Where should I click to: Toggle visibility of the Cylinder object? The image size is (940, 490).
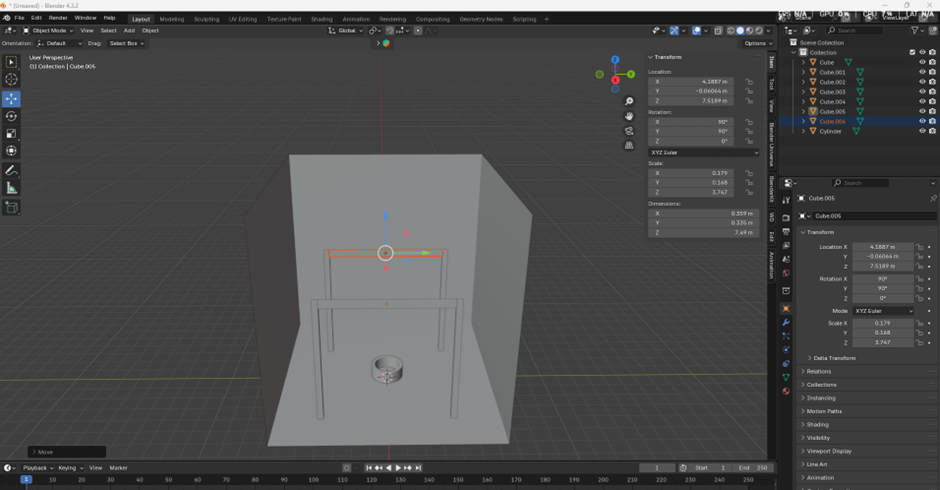[x=922, y=131]
